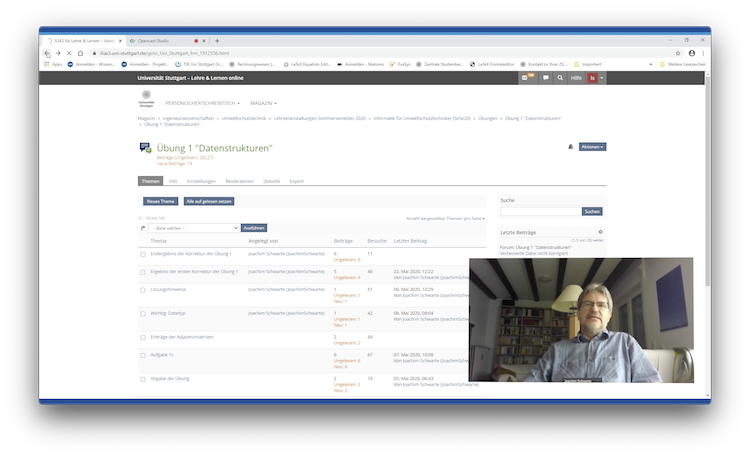Open Chrome profile account icon
The image size is (750, 456).
click(692, 53)
